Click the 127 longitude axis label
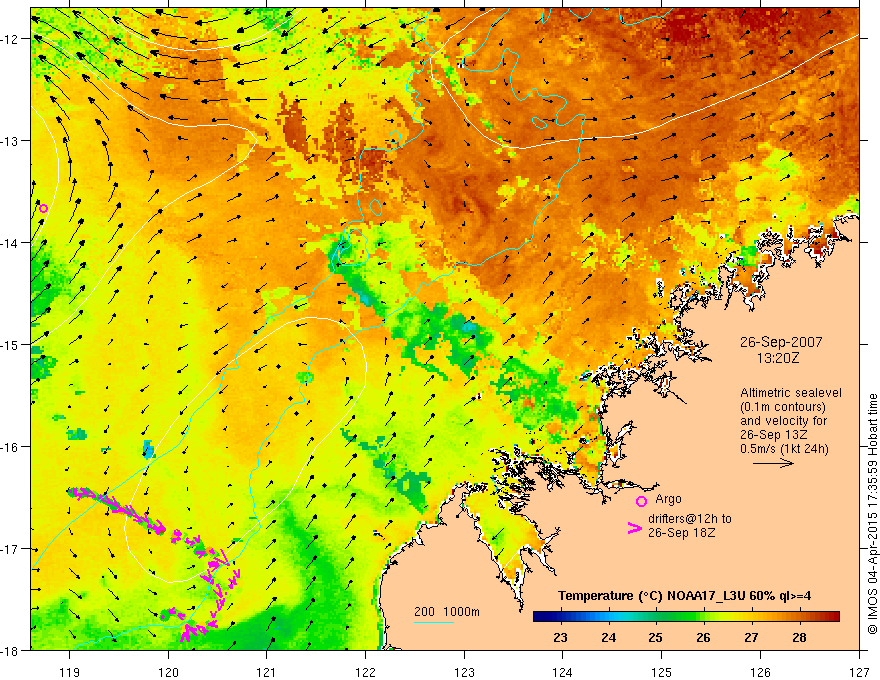This screenshot has height=680, width=880. [859, 672]
